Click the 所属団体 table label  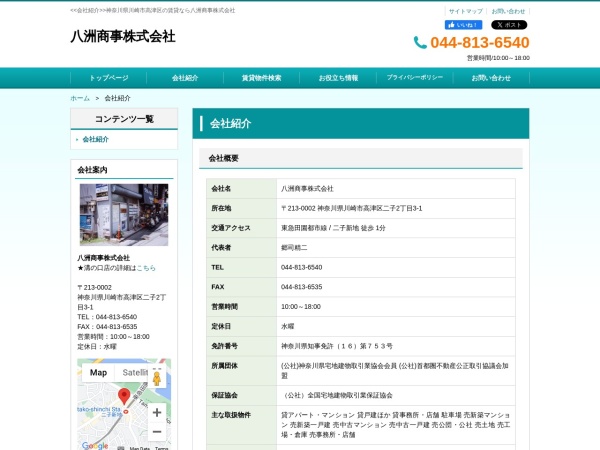[224, 366]
